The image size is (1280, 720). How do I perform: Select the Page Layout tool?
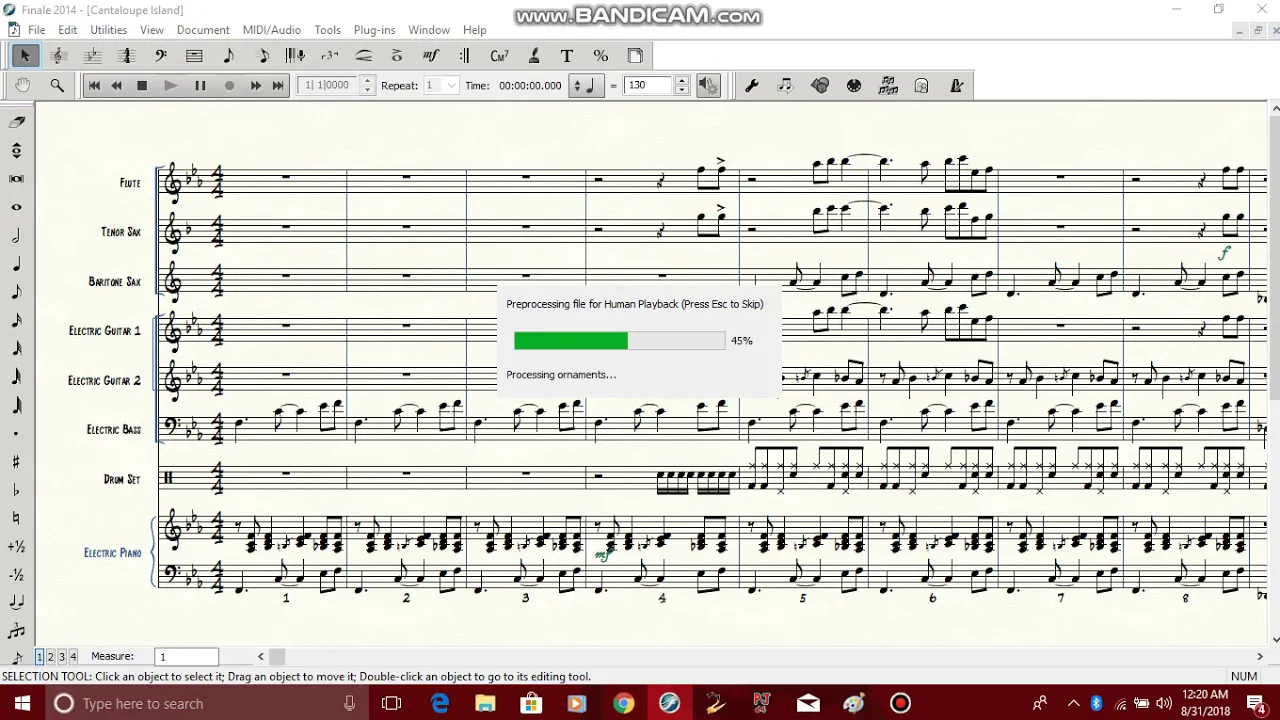[x=635, y=56]
